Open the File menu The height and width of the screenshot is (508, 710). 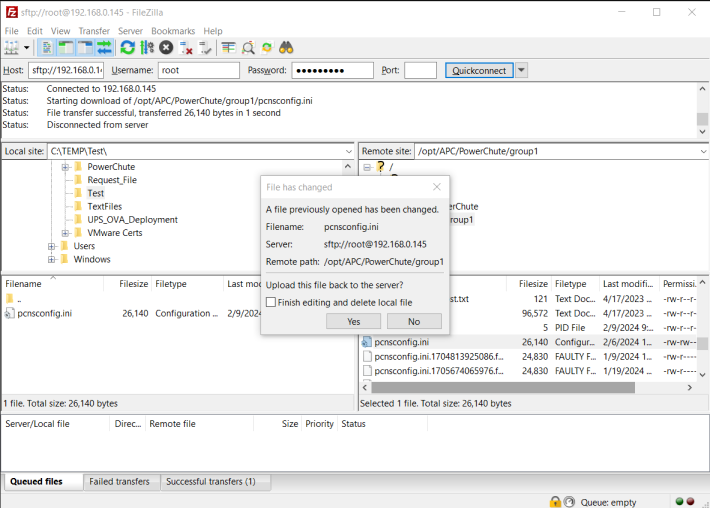coord(11,31)
